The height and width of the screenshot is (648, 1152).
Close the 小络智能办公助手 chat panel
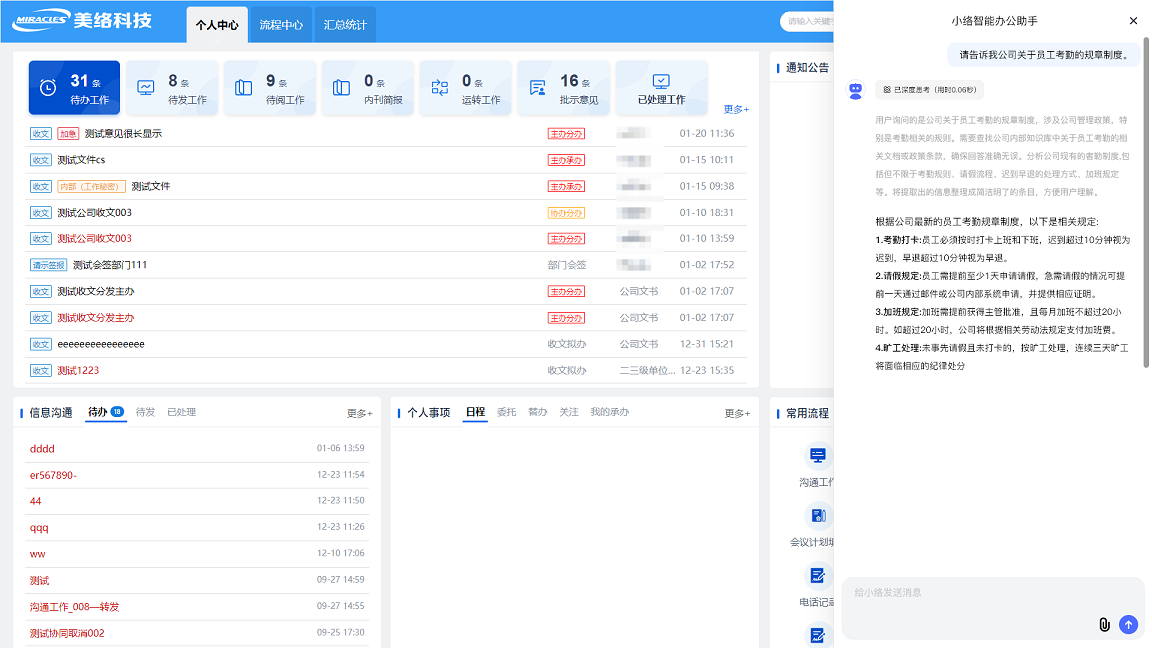point(1133,21)
